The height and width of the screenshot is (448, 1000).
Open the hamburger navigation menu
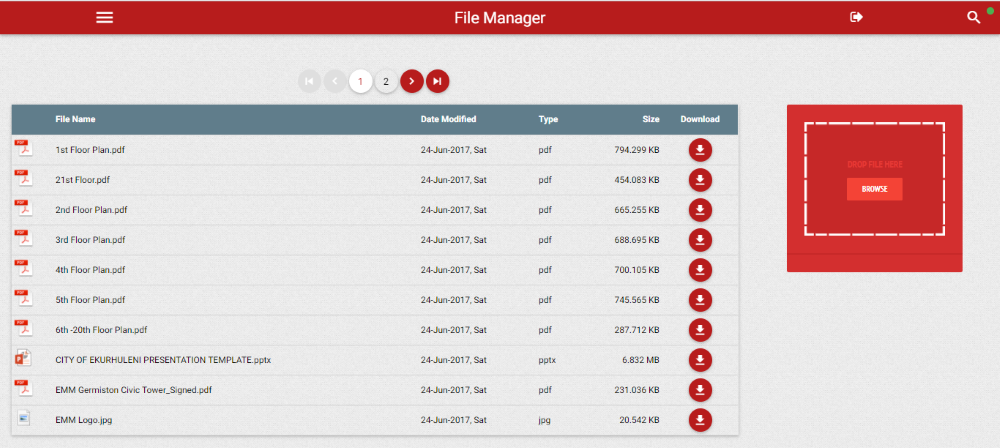point(105,18)
